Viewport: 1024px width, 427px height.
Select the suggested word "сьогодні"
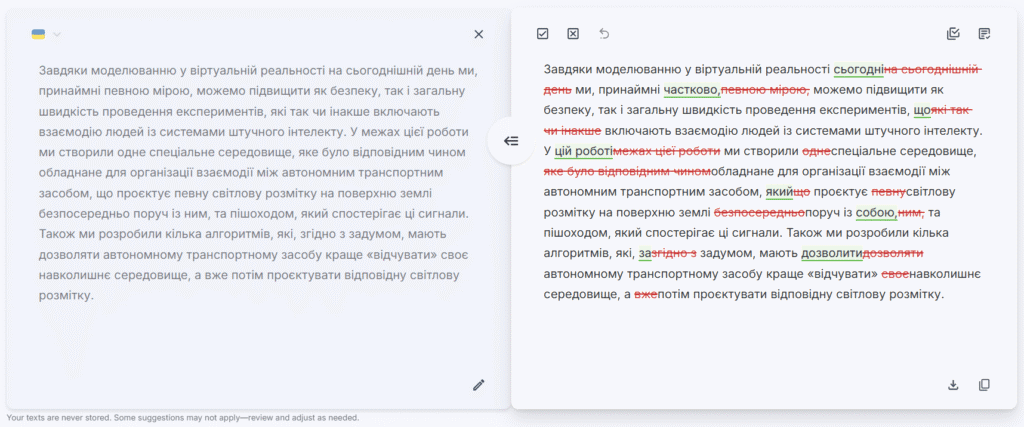(x=858, y=69)
